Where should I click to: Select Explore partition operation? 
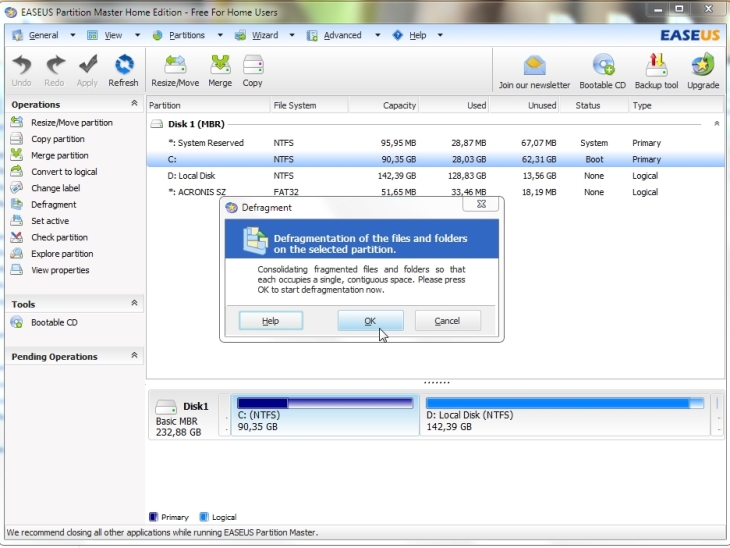pos(52,253)
